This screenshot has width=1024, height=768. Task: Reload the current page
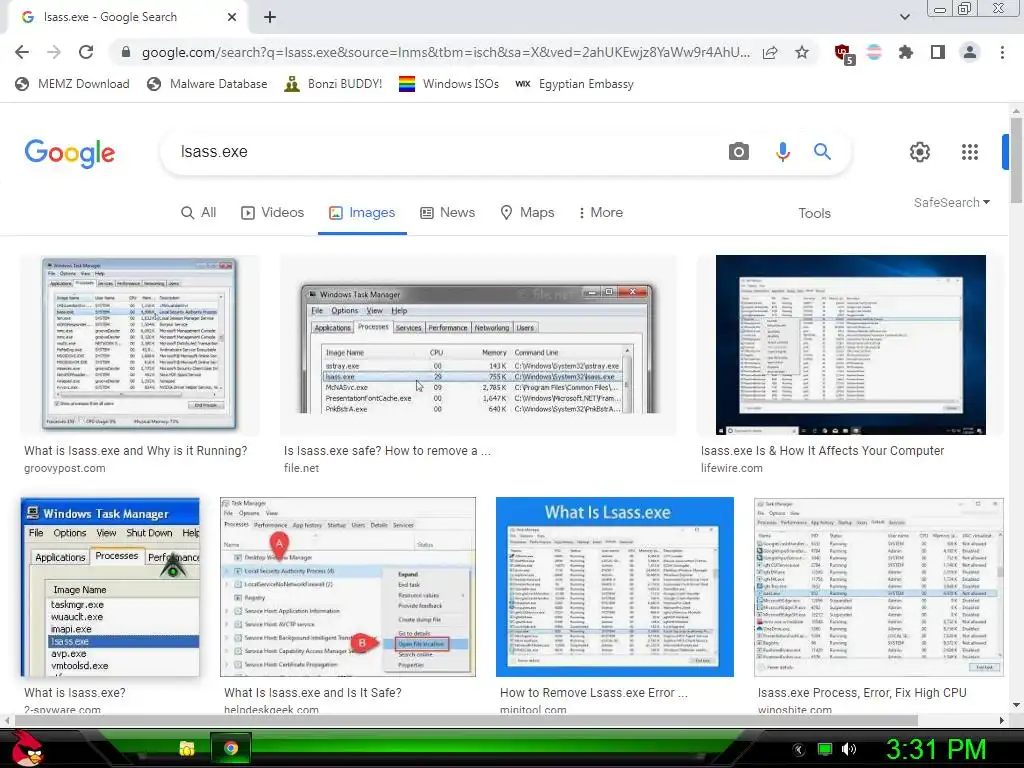click(x=86, y=52)
